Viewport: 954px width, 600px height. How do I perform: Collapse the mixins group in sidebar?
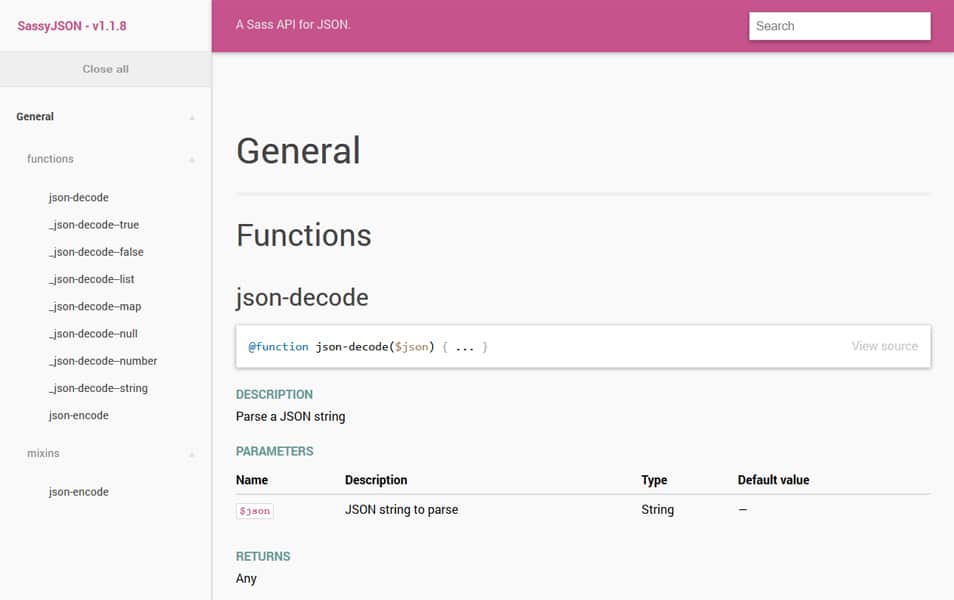pos(190,454)
